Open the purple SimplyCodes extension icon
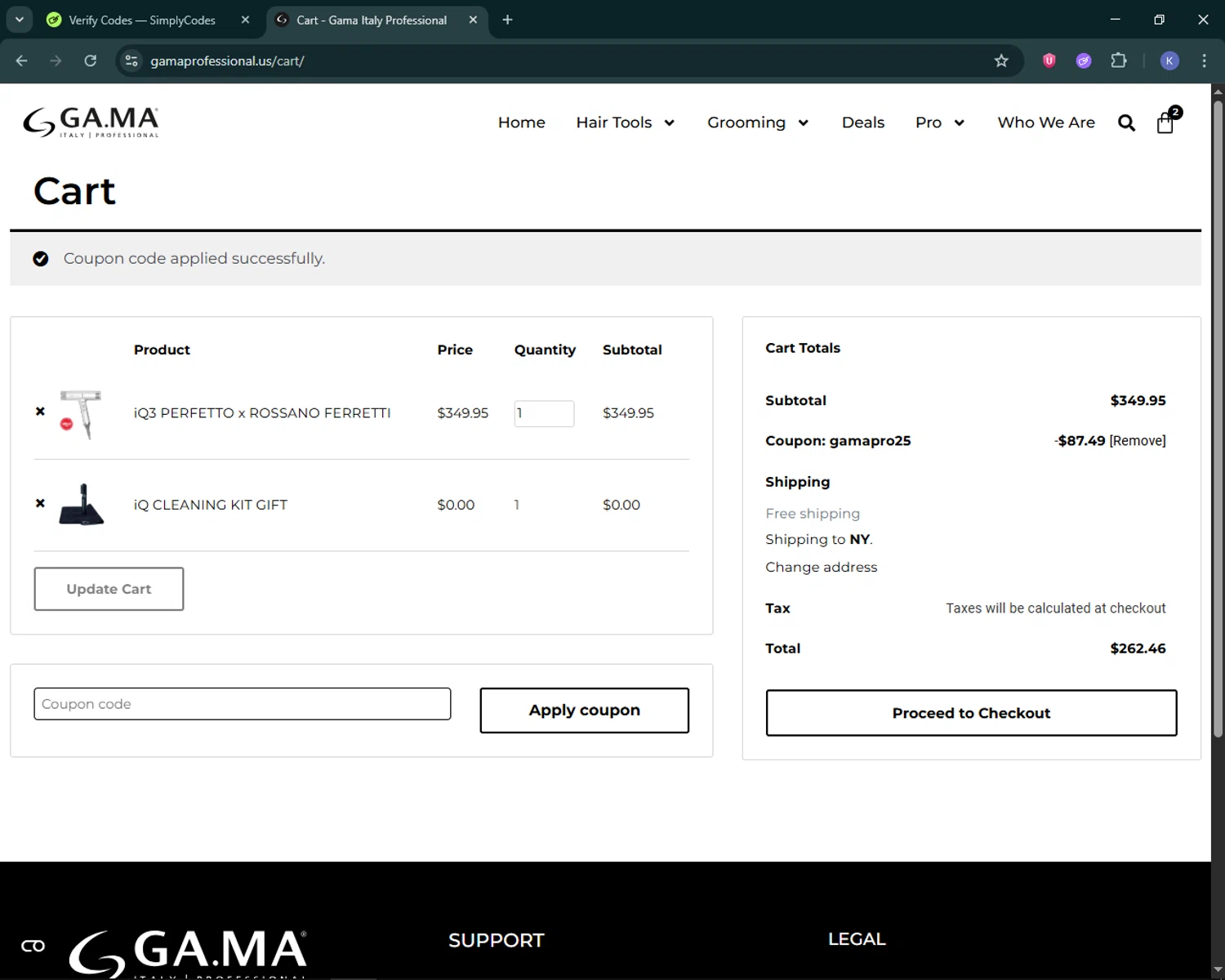This screenshot has width=1225, height=980. pos(1084,60)
